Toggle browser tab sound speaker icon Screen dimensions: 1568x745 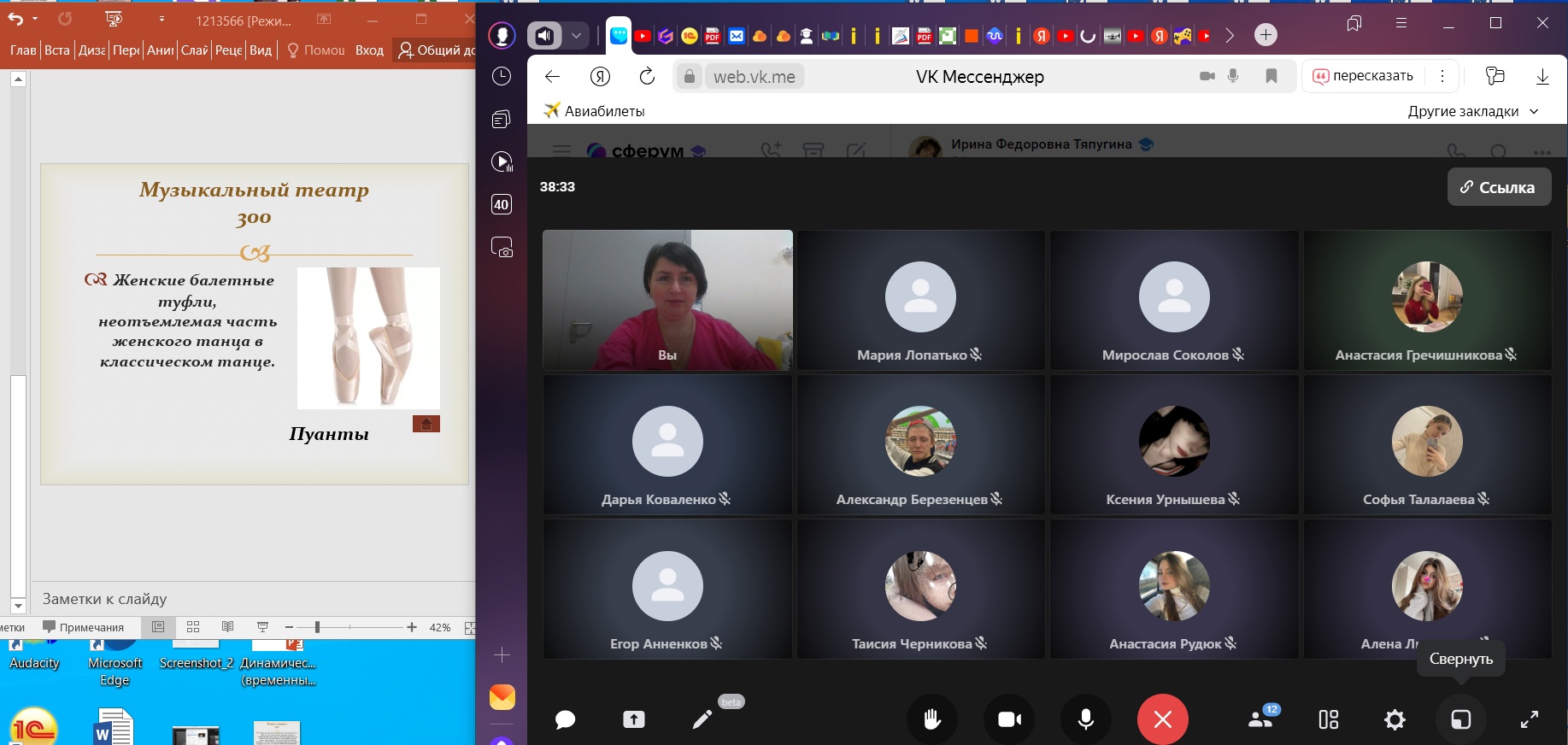point(545,36)
